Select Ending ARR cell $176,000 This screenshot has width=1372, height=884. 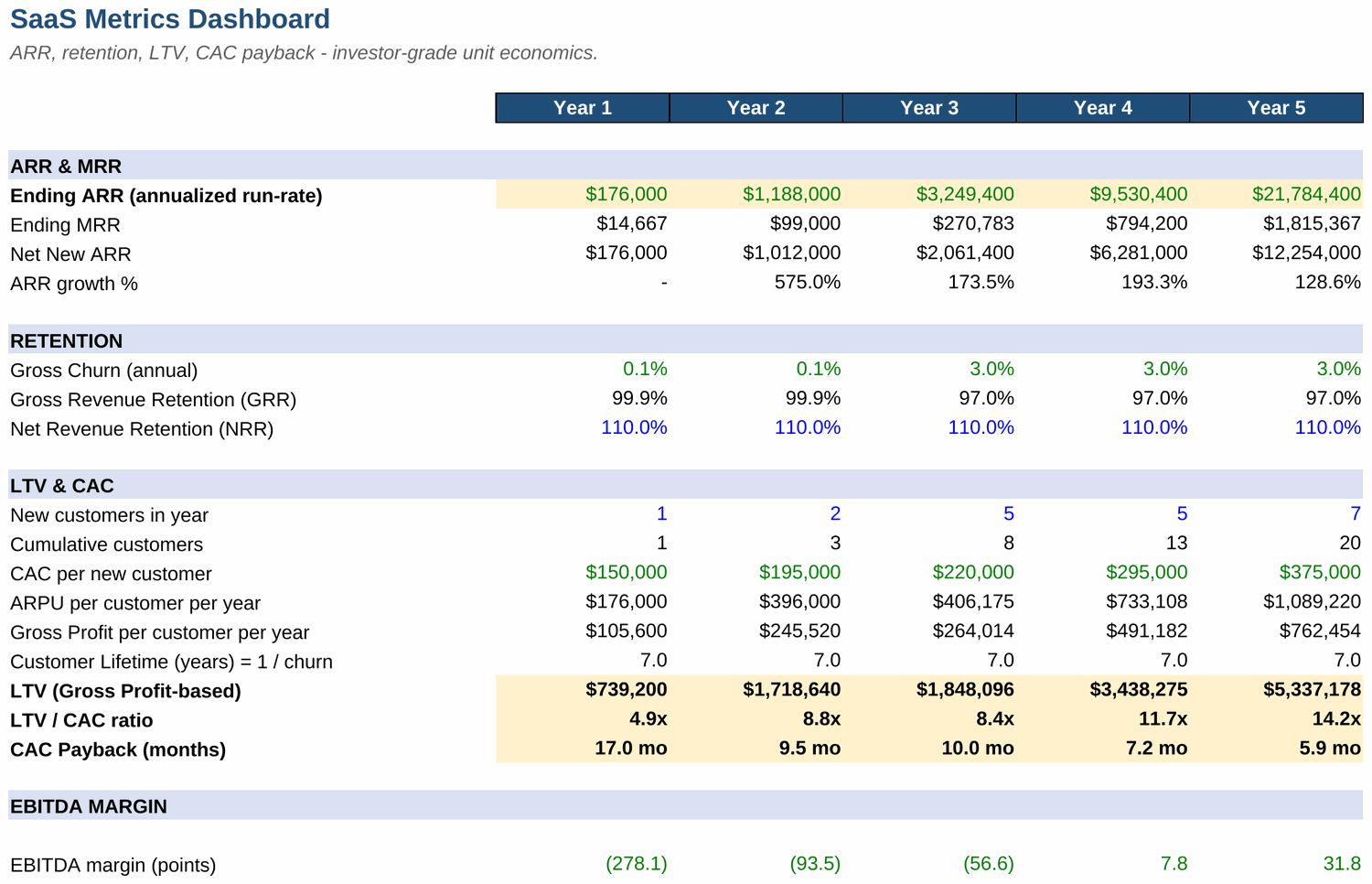[583, 194]
